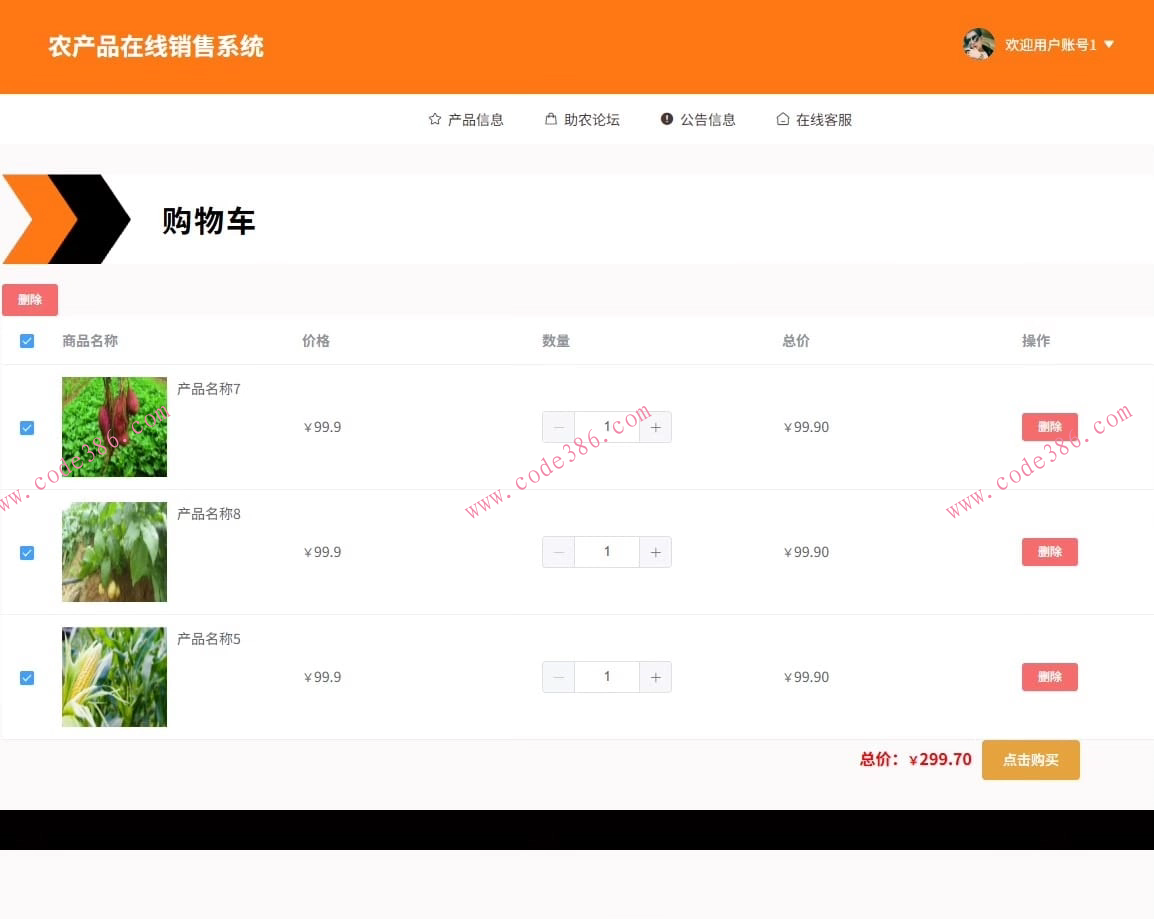
Task: Uncheck the 产品名称7 row checkbox
Action: (27, 427)
